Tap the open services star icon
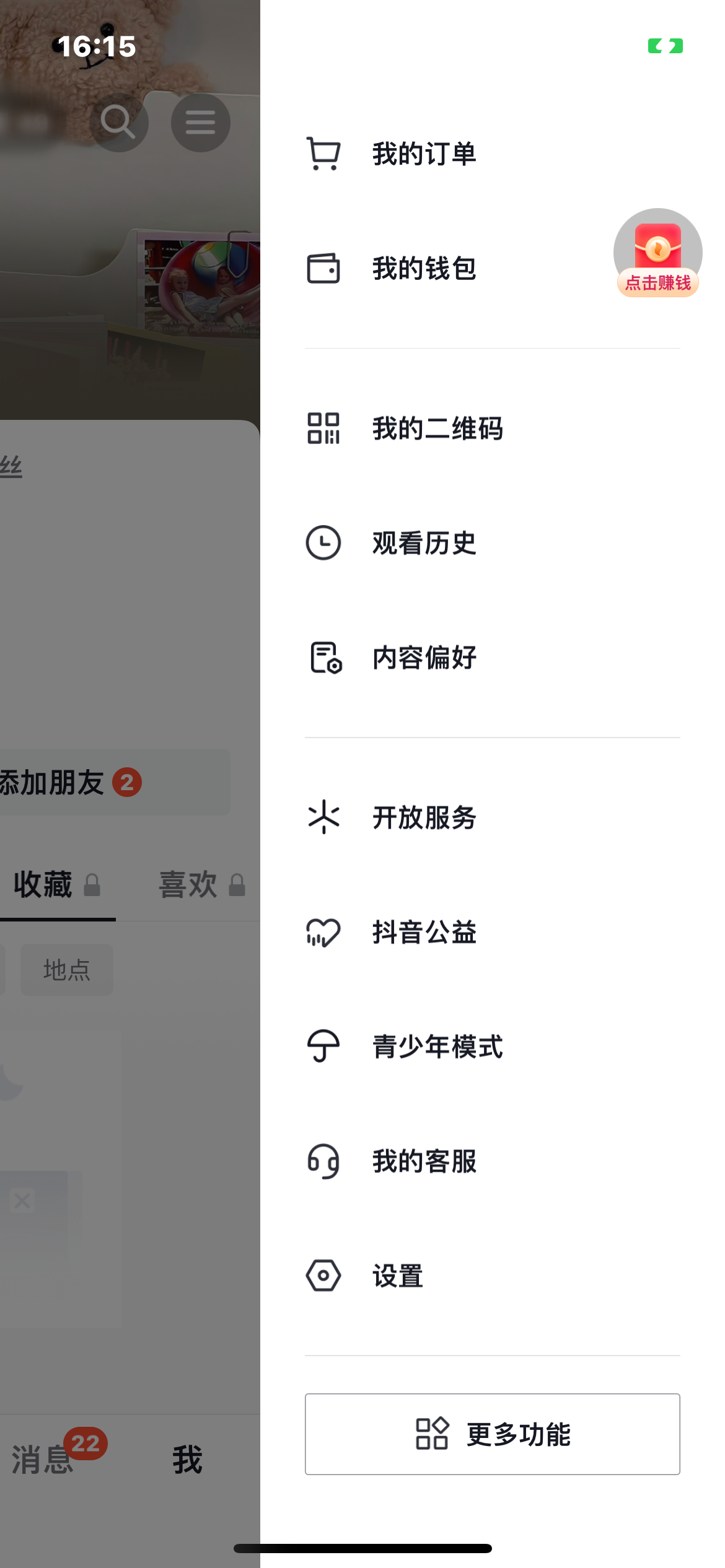725x1568 pixels. [x=323, y=817]
